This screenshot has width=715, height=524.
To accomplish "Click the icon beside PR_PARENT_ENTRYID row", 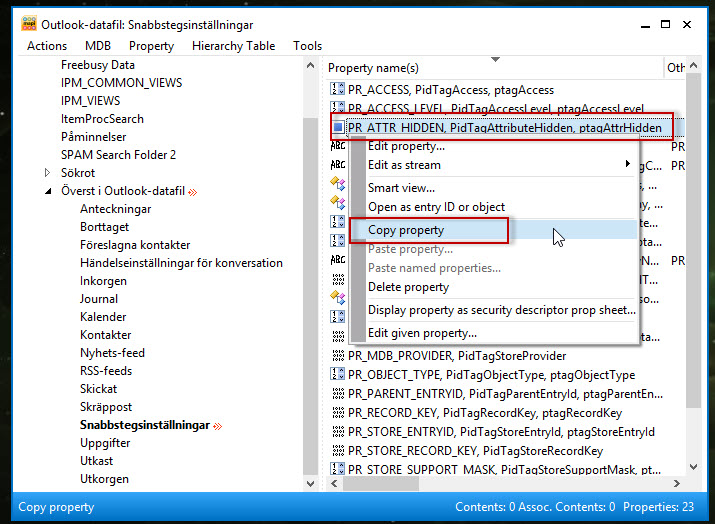I will pyautogui.click(x=338, y=393).
